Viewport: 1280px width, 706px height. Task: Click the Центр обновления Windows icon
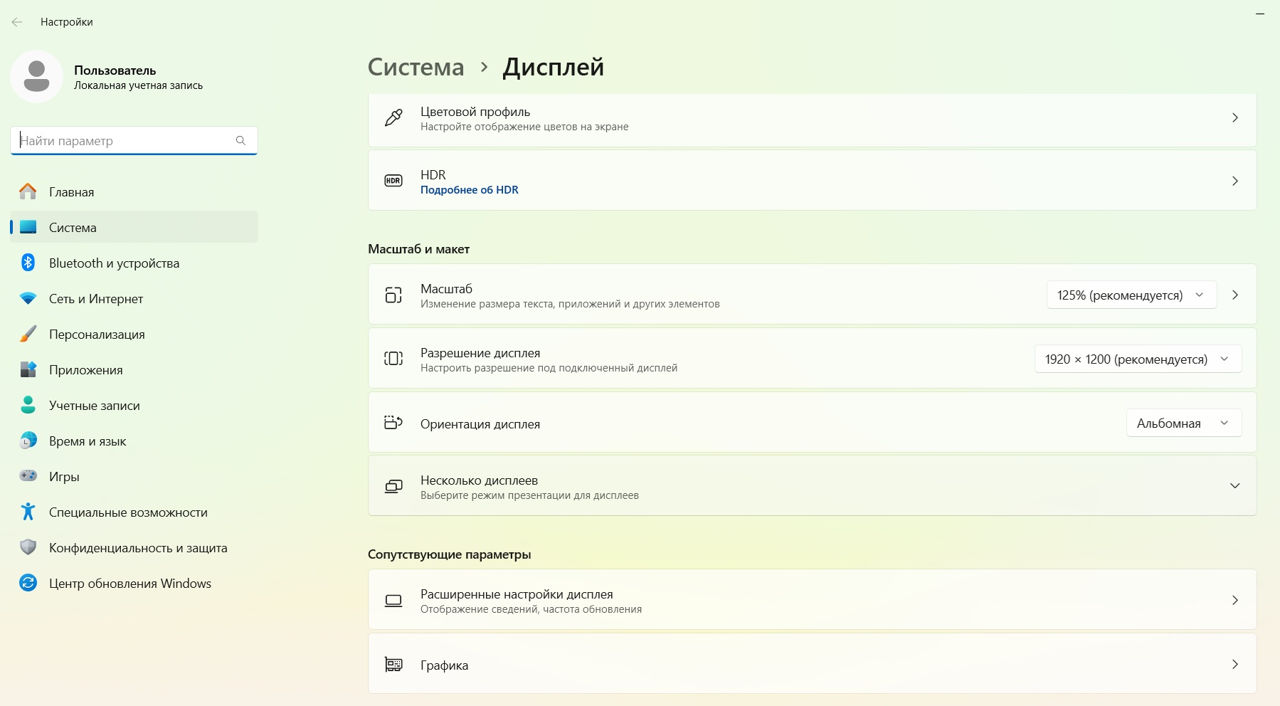28,583
